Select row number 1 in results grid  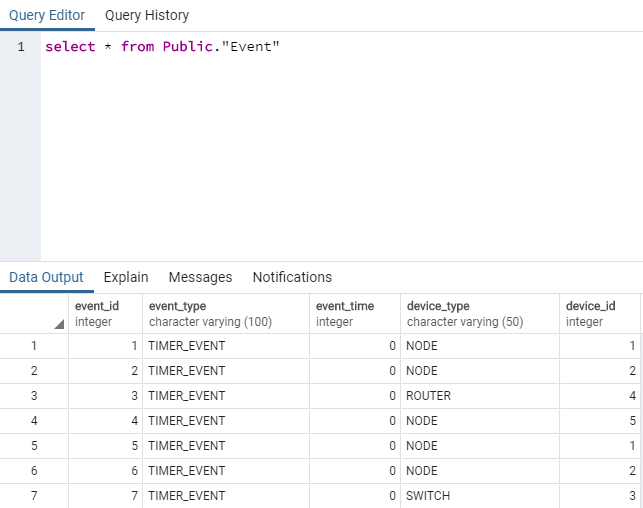34,346
